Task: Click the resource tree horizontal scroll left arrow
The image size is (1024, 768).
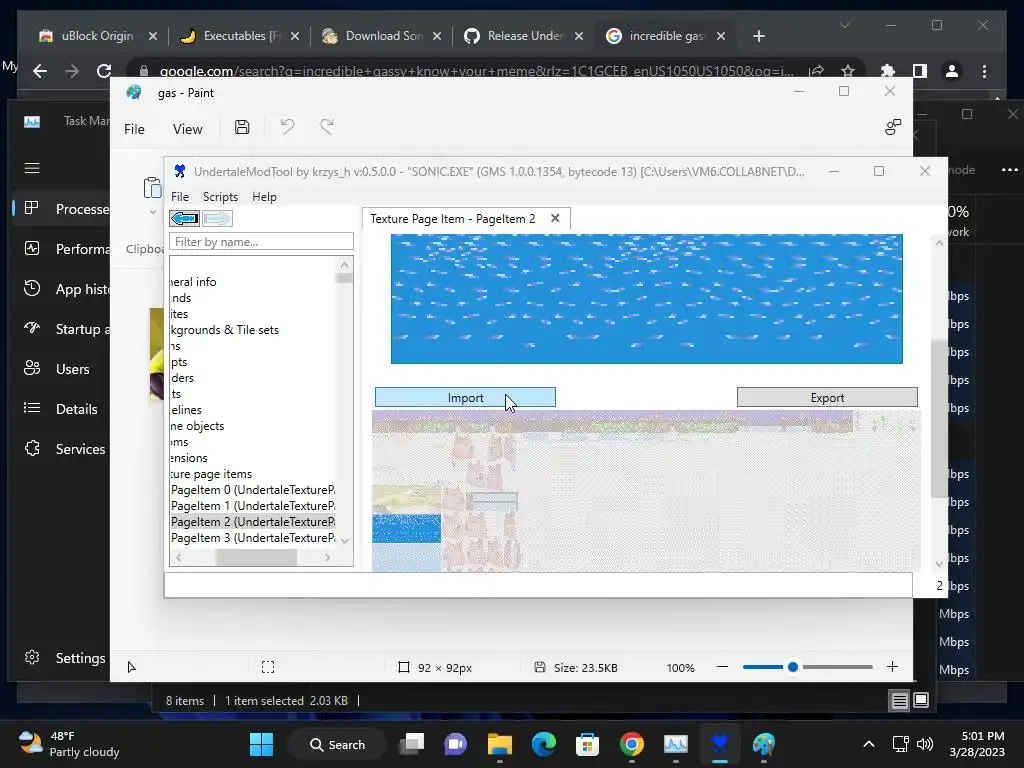Action: click(x=178, y=557)
